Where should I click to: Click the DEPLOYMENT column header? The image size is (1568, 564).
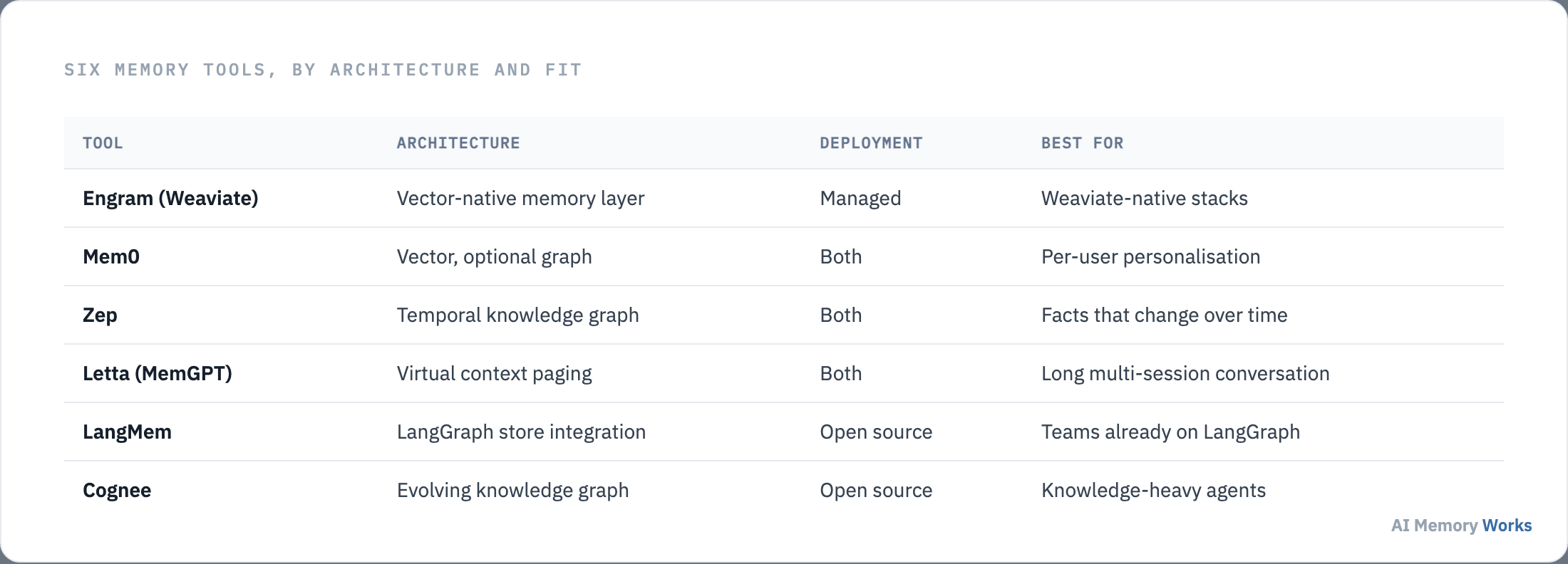click(871, 143)
